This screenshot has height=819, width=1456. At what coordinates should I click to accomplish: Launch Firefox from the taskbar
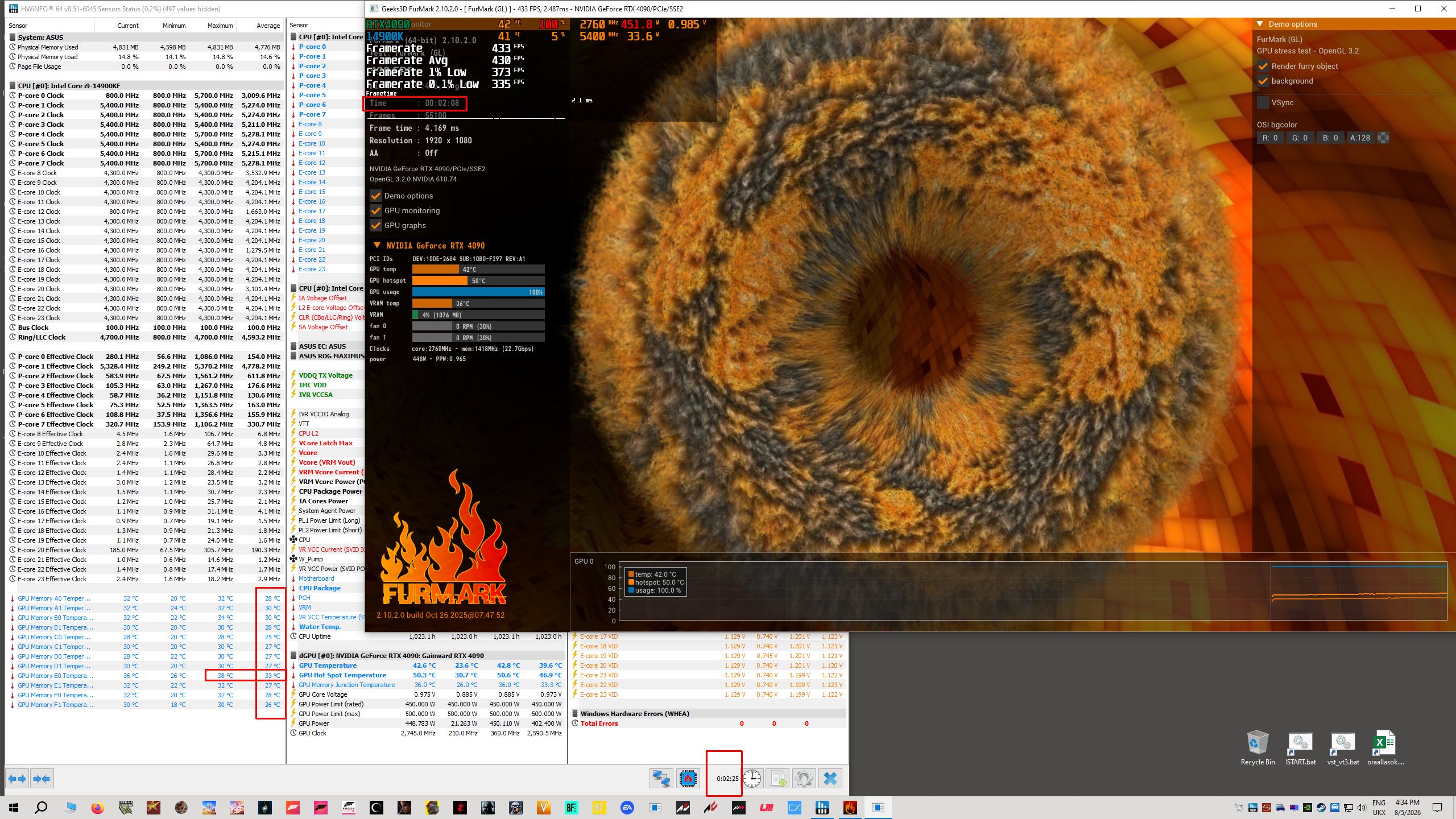click(97, 808)
